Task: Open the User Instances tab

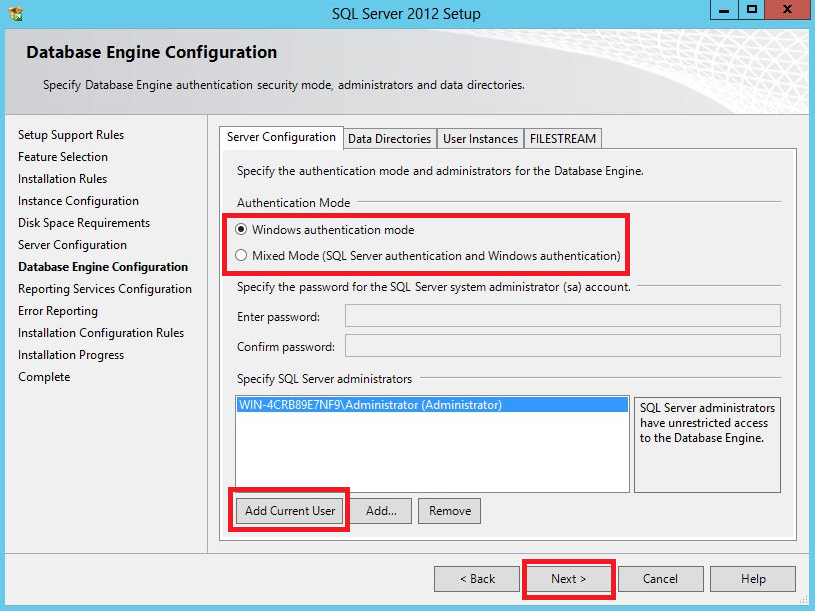Action: [x=480, y=139]
